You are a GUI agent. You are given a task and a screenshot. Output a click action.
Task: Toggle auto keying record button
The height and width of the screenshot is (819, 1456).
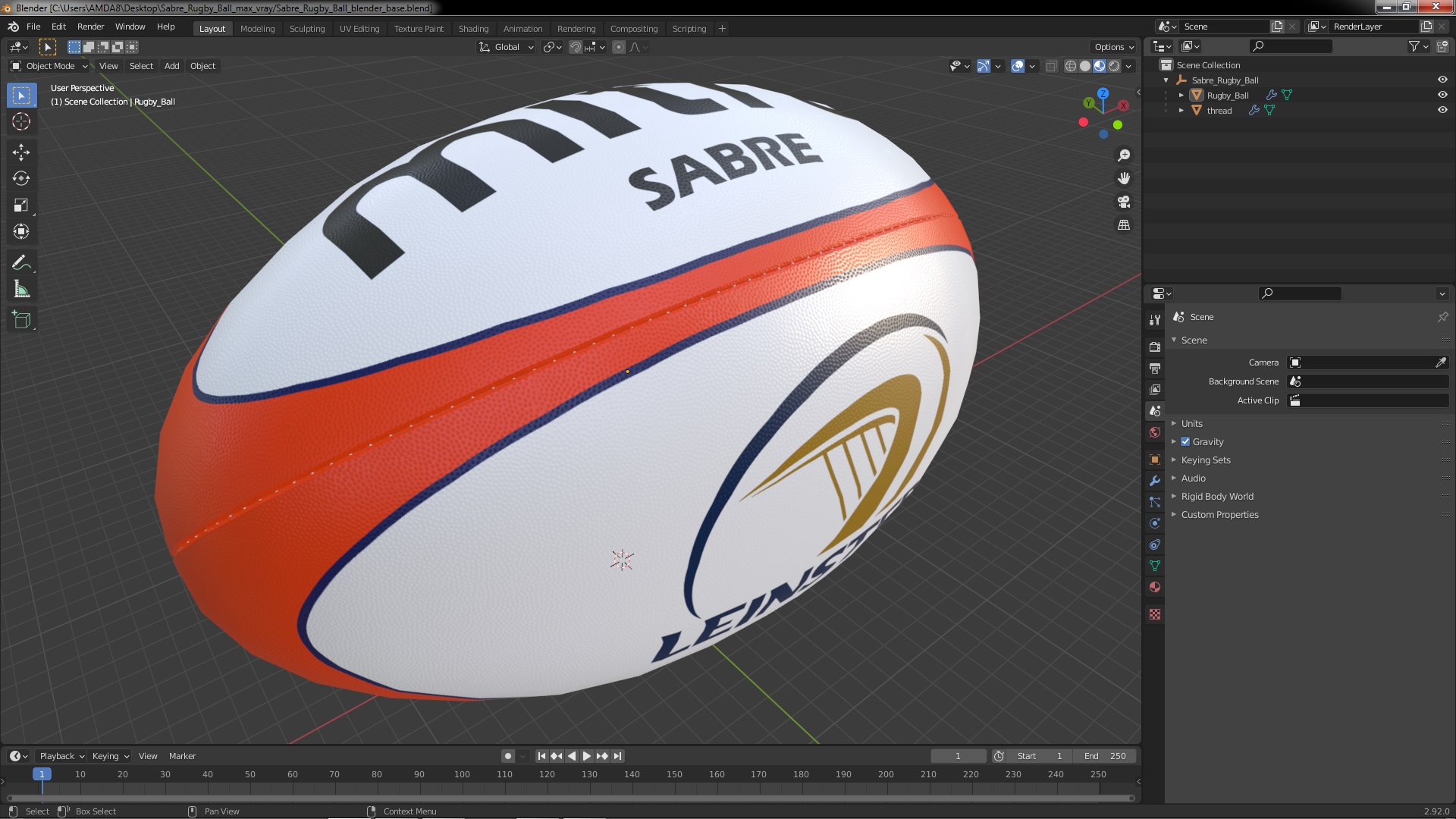point(508,756)
